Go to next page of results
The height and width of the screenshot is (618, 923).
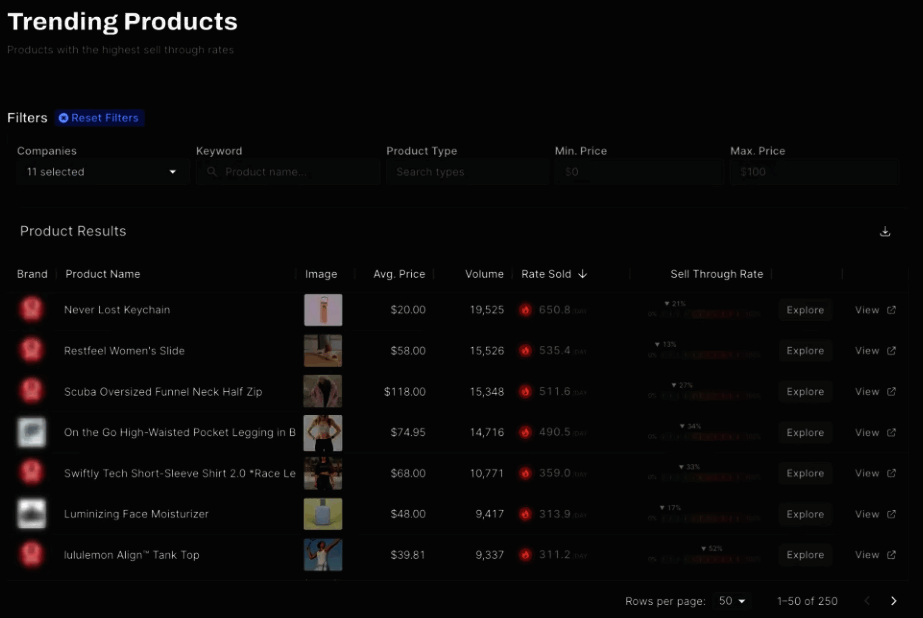893,601
